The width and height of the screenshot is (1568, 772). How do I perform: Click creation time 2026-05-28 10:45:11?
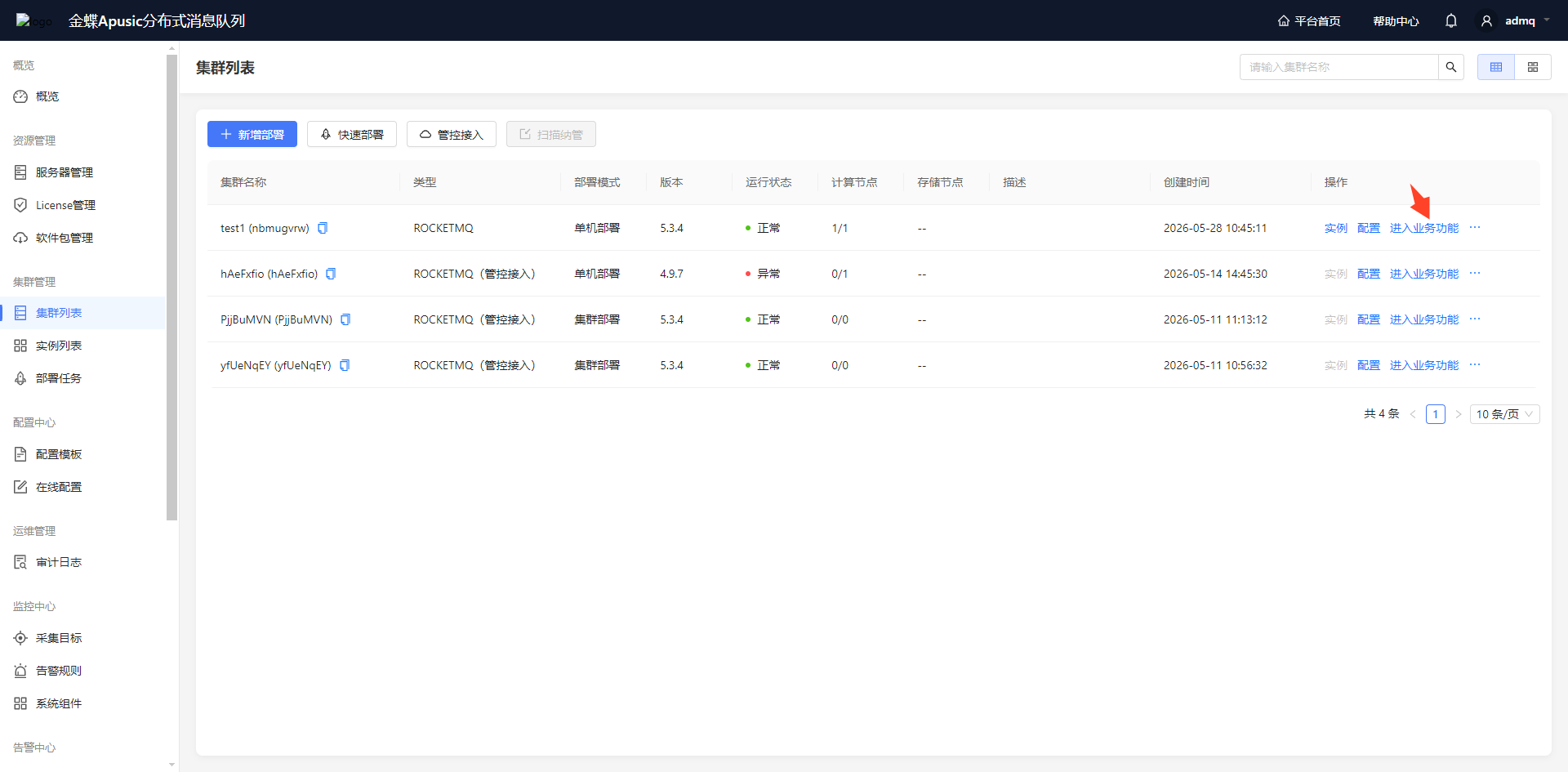tap(1215, 228)
